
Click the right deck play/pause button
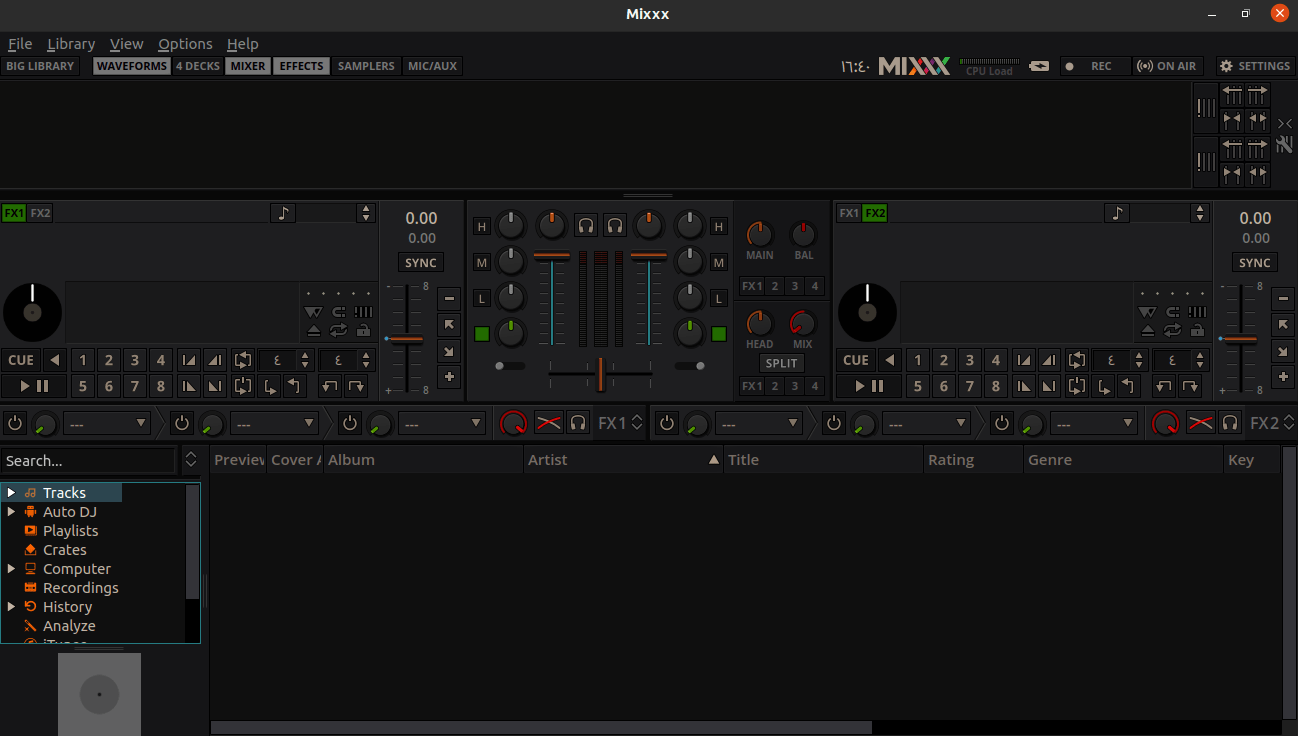(x=867, y=386)
